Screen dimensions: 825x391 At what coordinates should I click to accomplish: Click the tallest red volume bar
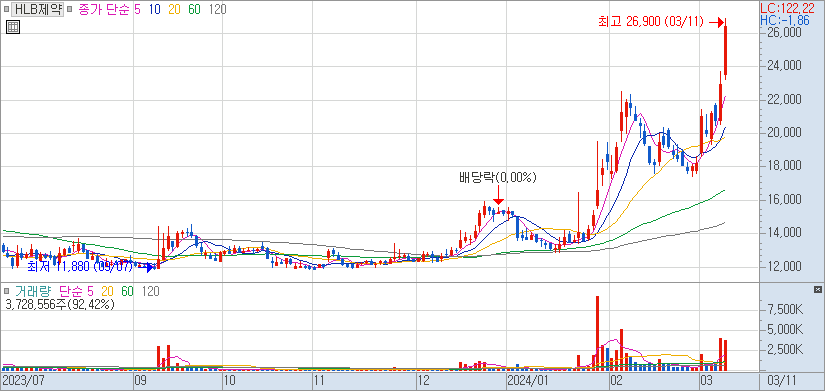point(598,333)
